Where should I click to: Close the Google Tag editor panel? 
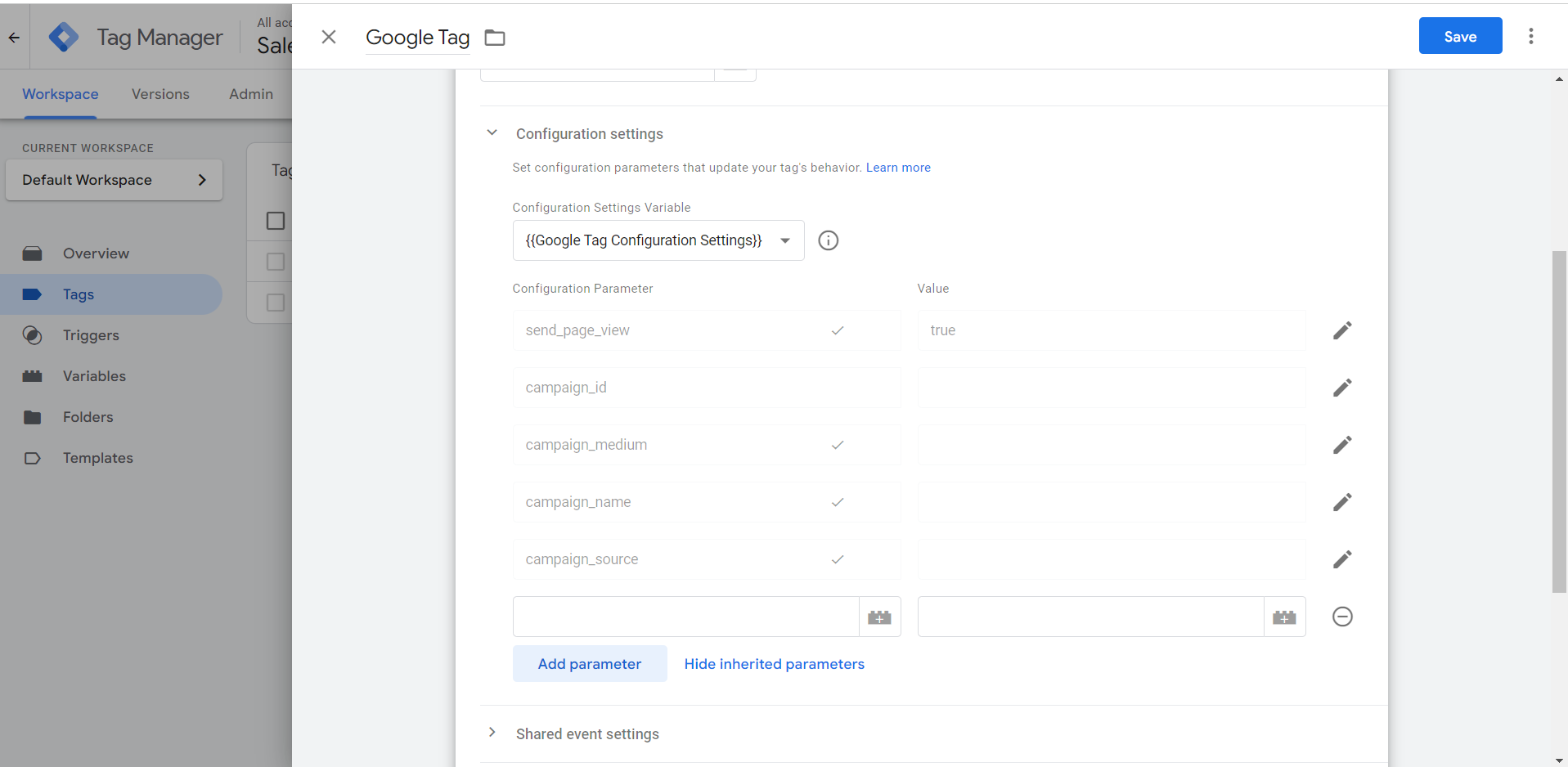point(329,37)
